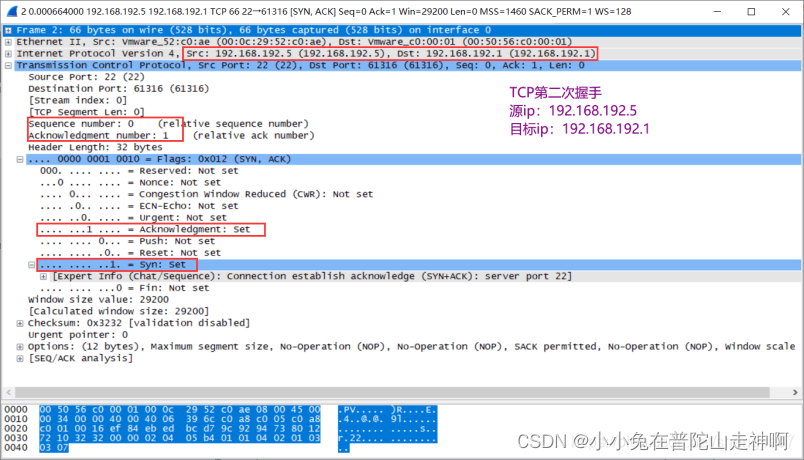This screenshot has width=804, height=460.
Task: Expand the Expert Info entry
Action: (x=43, y=276)
